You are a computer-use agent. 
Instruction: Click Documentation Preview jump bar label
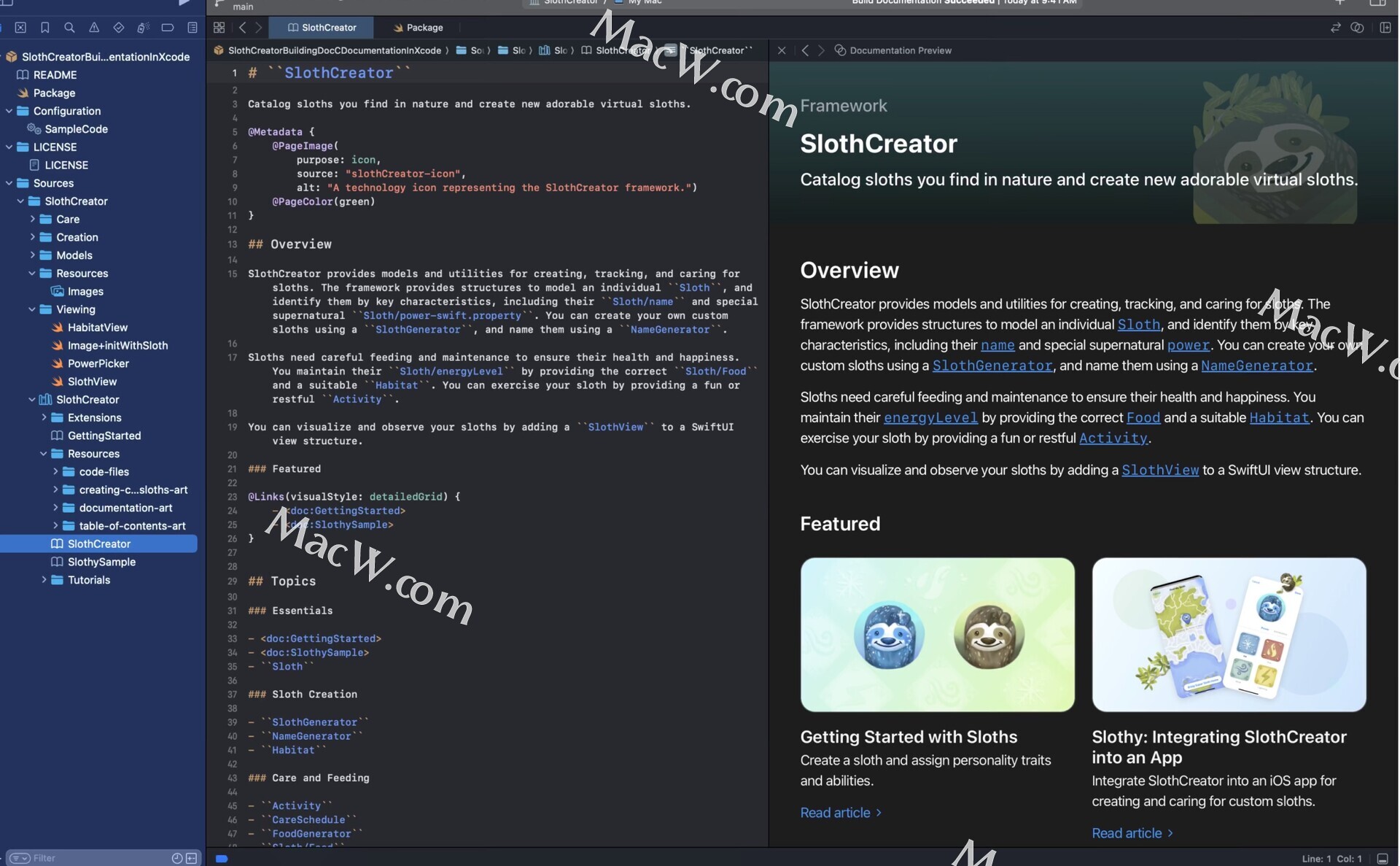901,50
